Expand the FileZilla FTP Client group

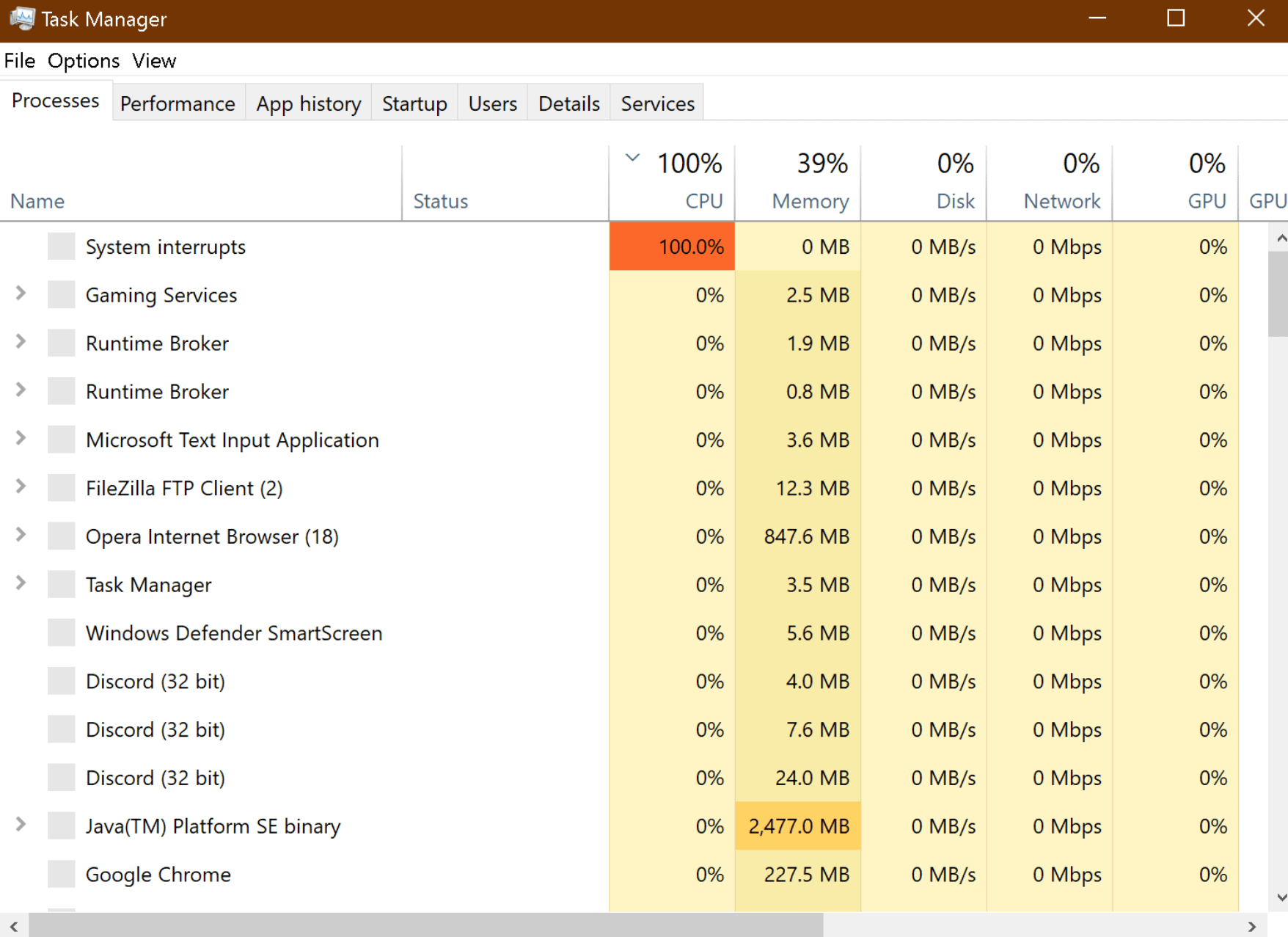pyautogui.click(x=21, y=487)
